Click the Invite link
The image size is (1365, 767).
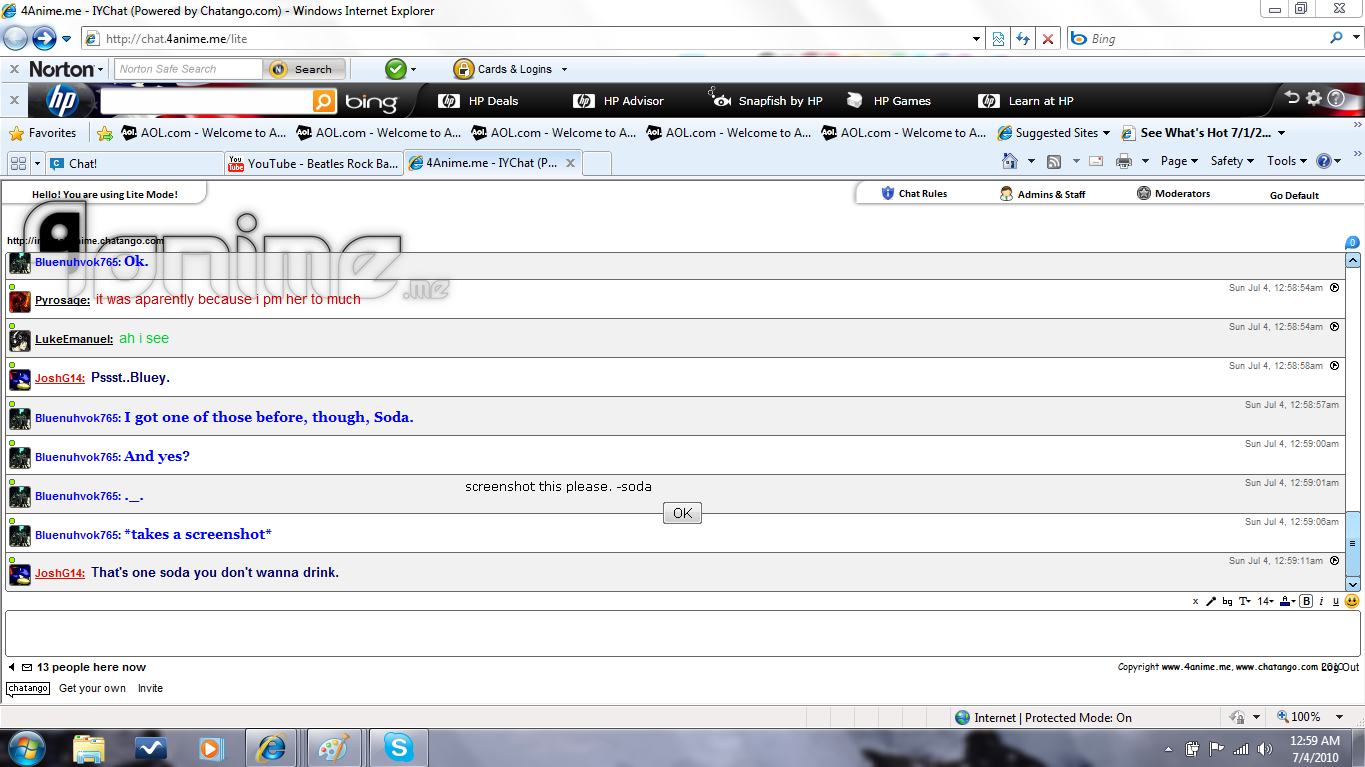[150, 688]
